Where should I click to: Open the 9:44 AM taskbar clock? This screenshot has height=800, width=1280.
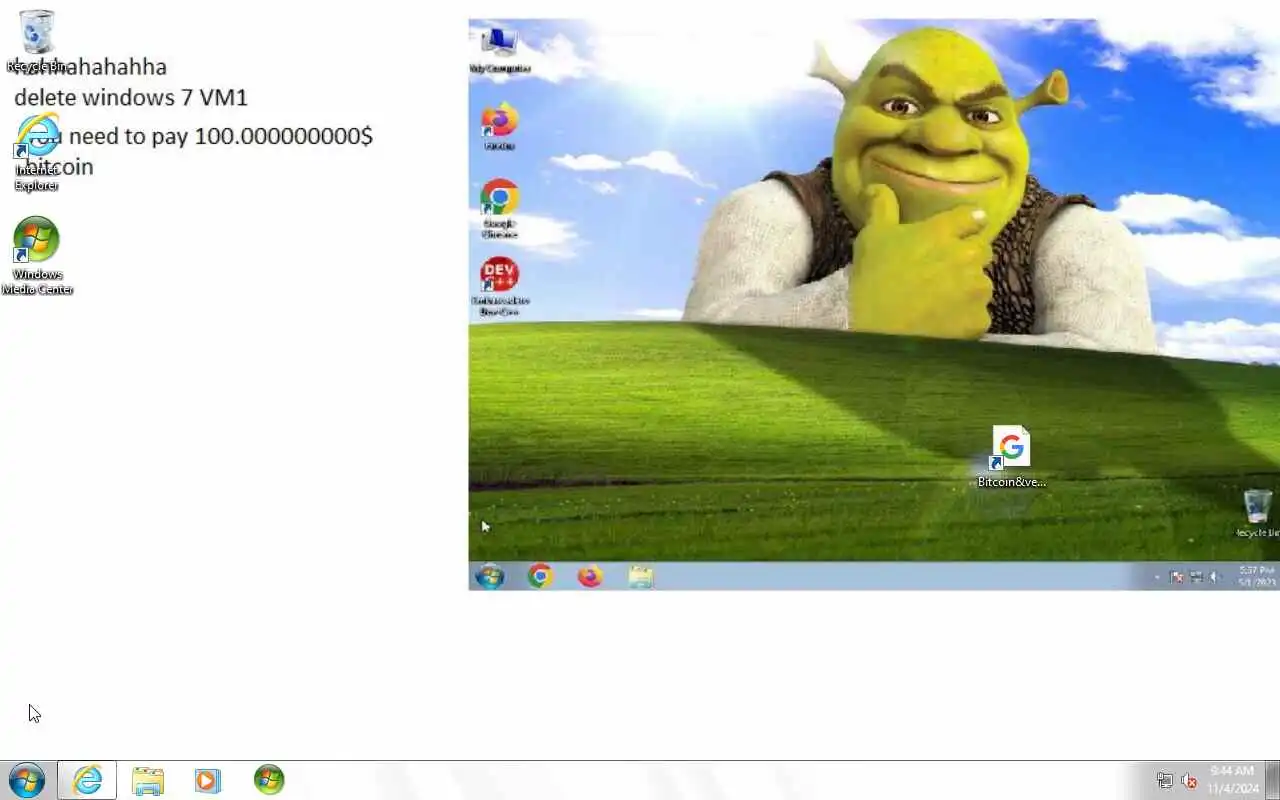[1232, 780]
